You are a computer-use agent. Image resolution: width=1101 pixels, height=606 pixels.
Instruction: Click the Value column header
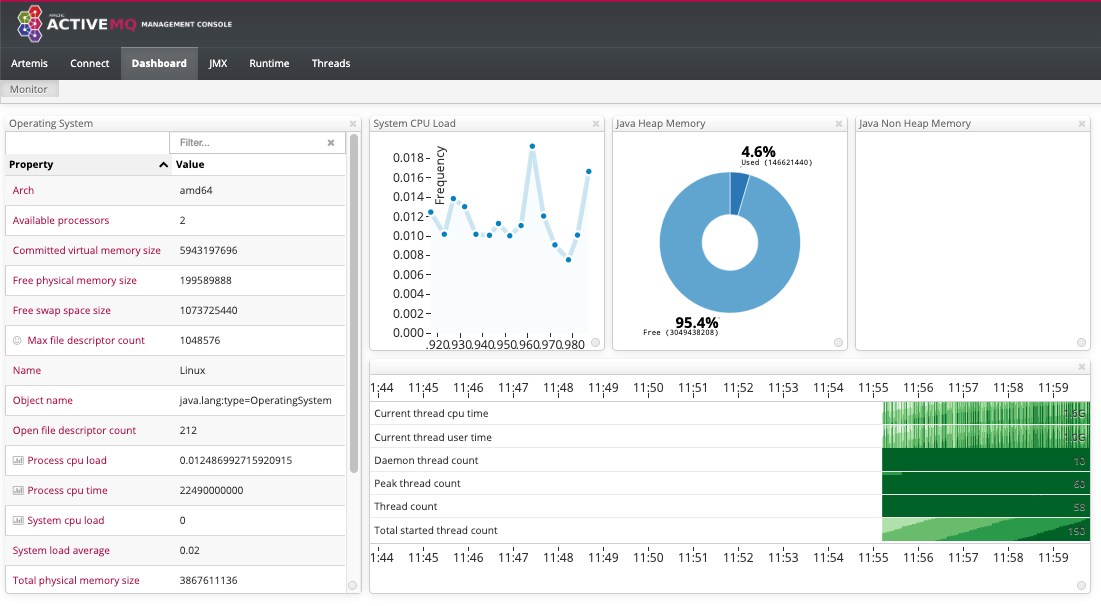[x=190, y=164]
